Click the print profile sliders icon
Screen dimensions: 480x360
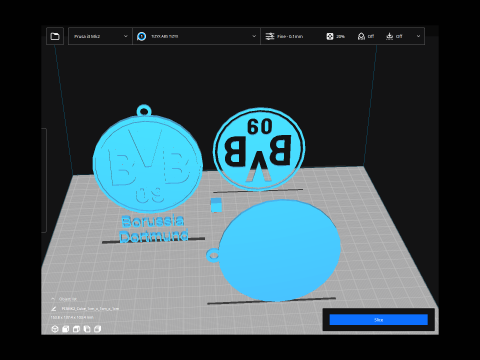(269, 36)
